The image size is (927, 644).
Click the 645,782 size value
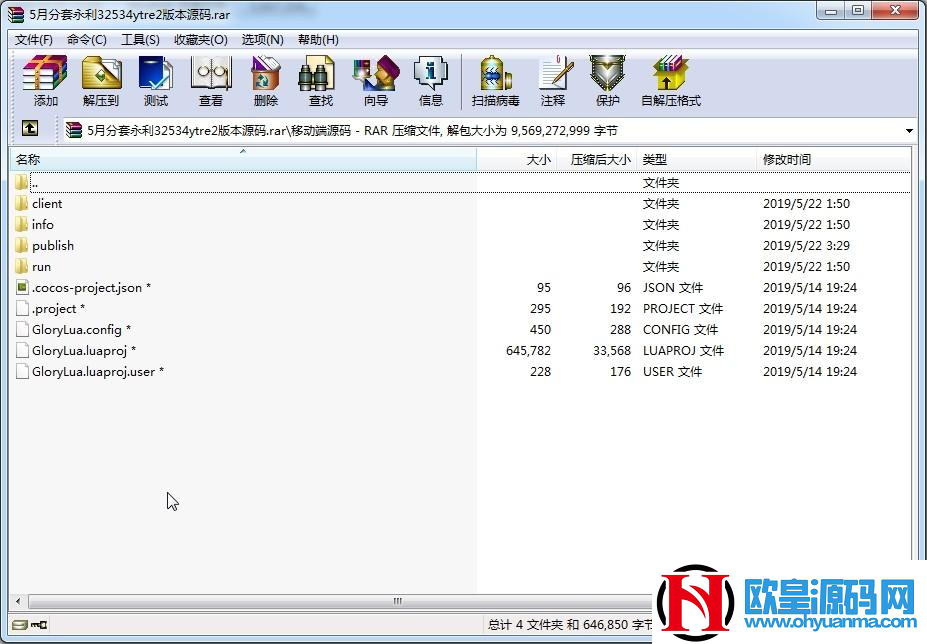[528, 351]
